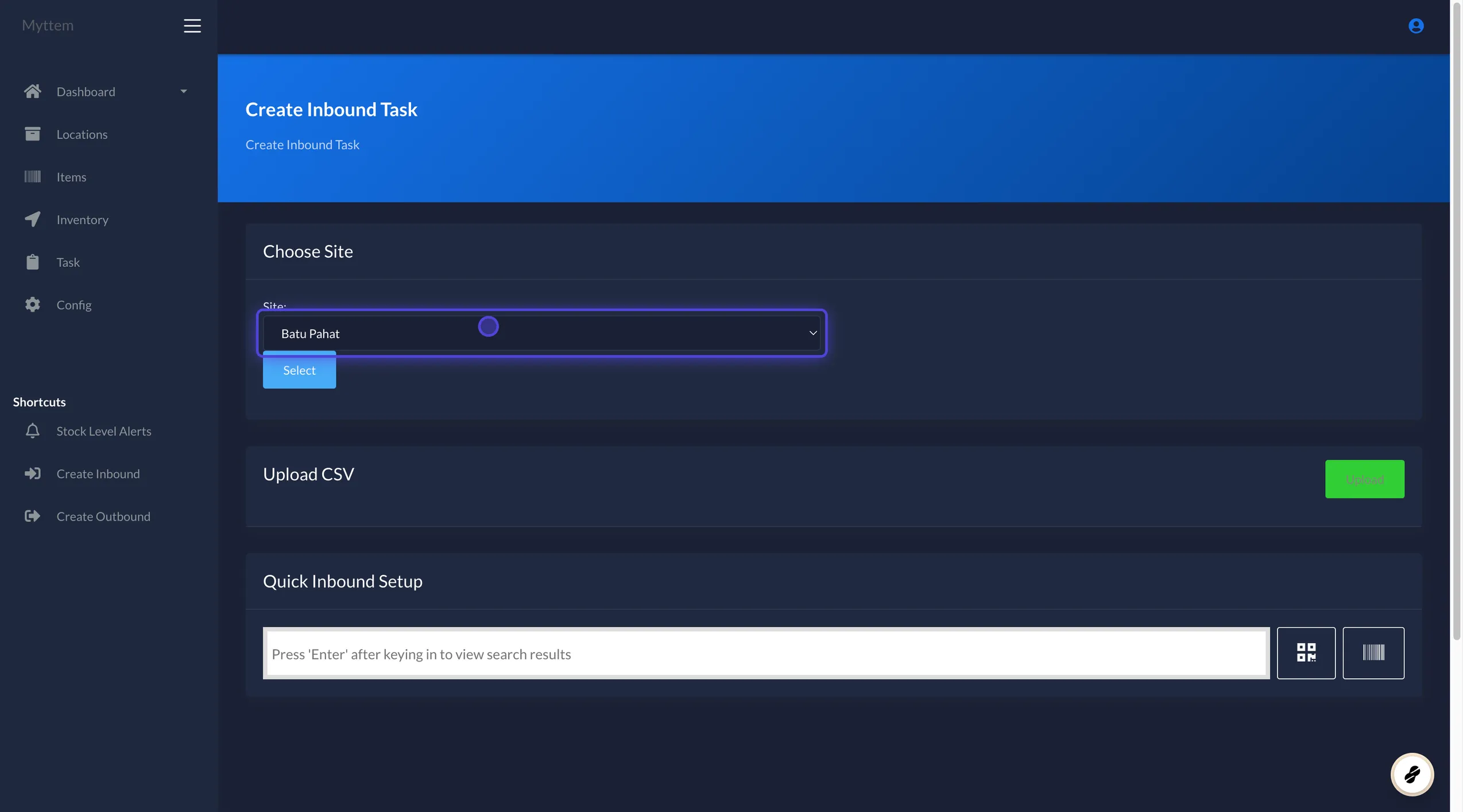Click the Stock Level Alerts bell icon
1463x812 pixels.
click(x=33, y=431)
